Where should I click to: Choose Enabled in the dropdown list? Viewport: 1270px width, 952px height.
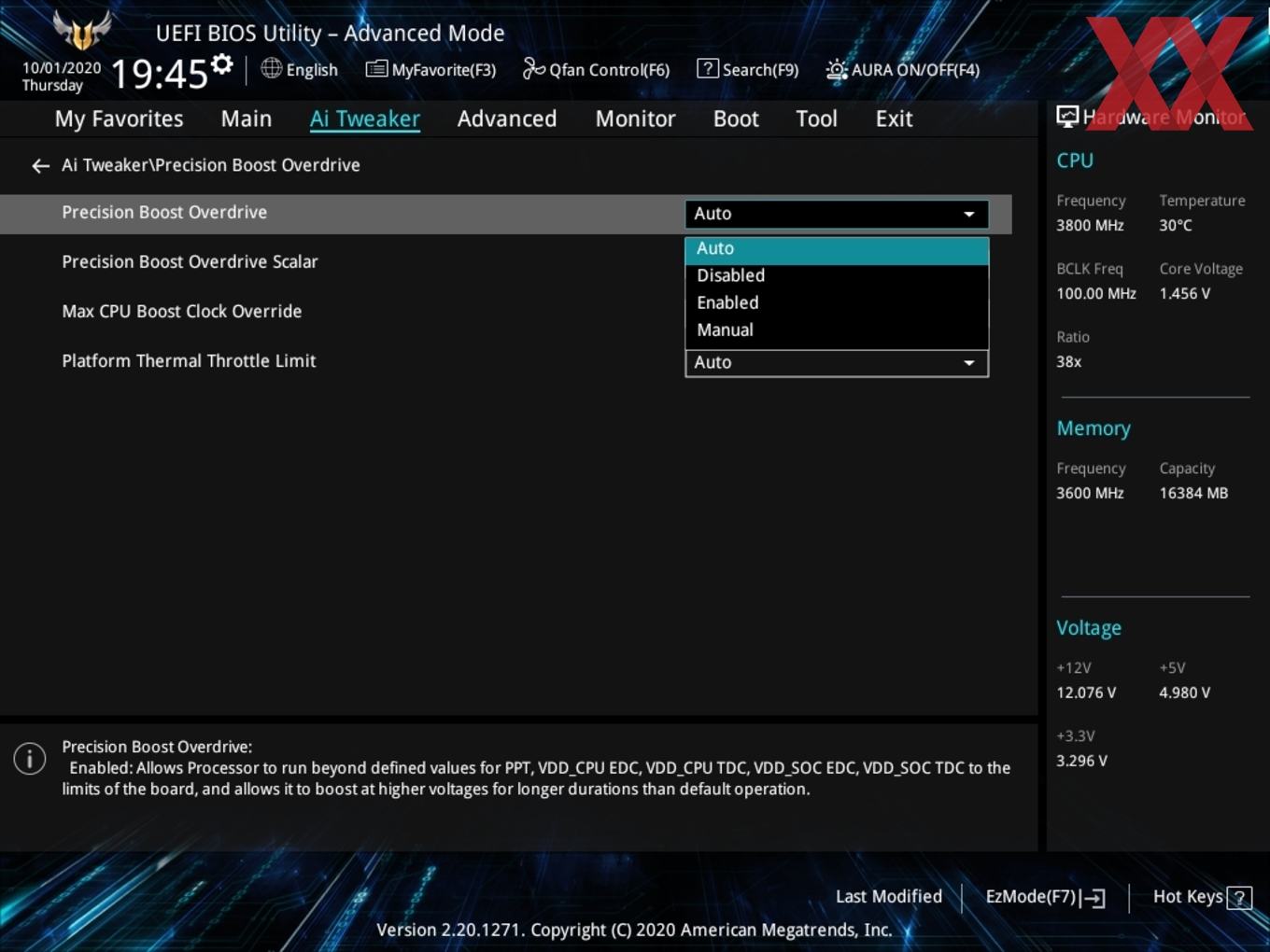tap(837, 303)
